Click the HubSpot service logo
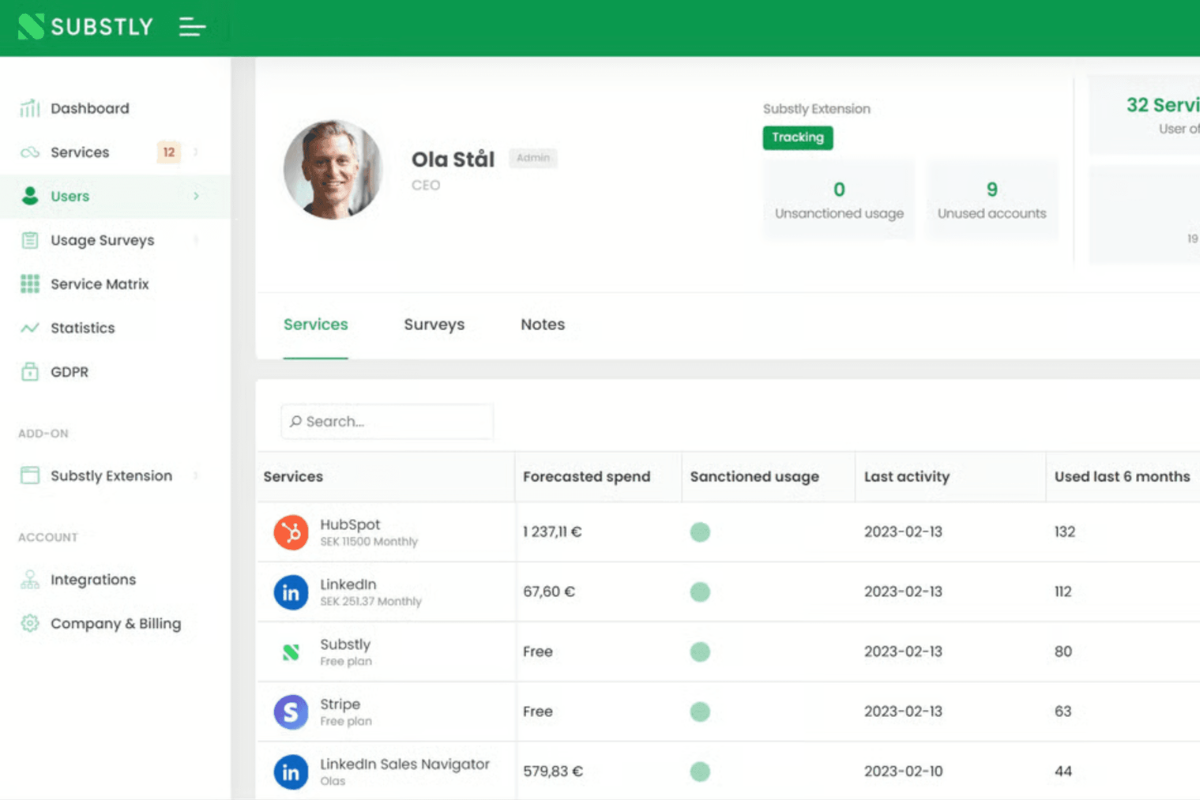The width and height of the screenshot is (1200, 800). [x=291, y=532]
